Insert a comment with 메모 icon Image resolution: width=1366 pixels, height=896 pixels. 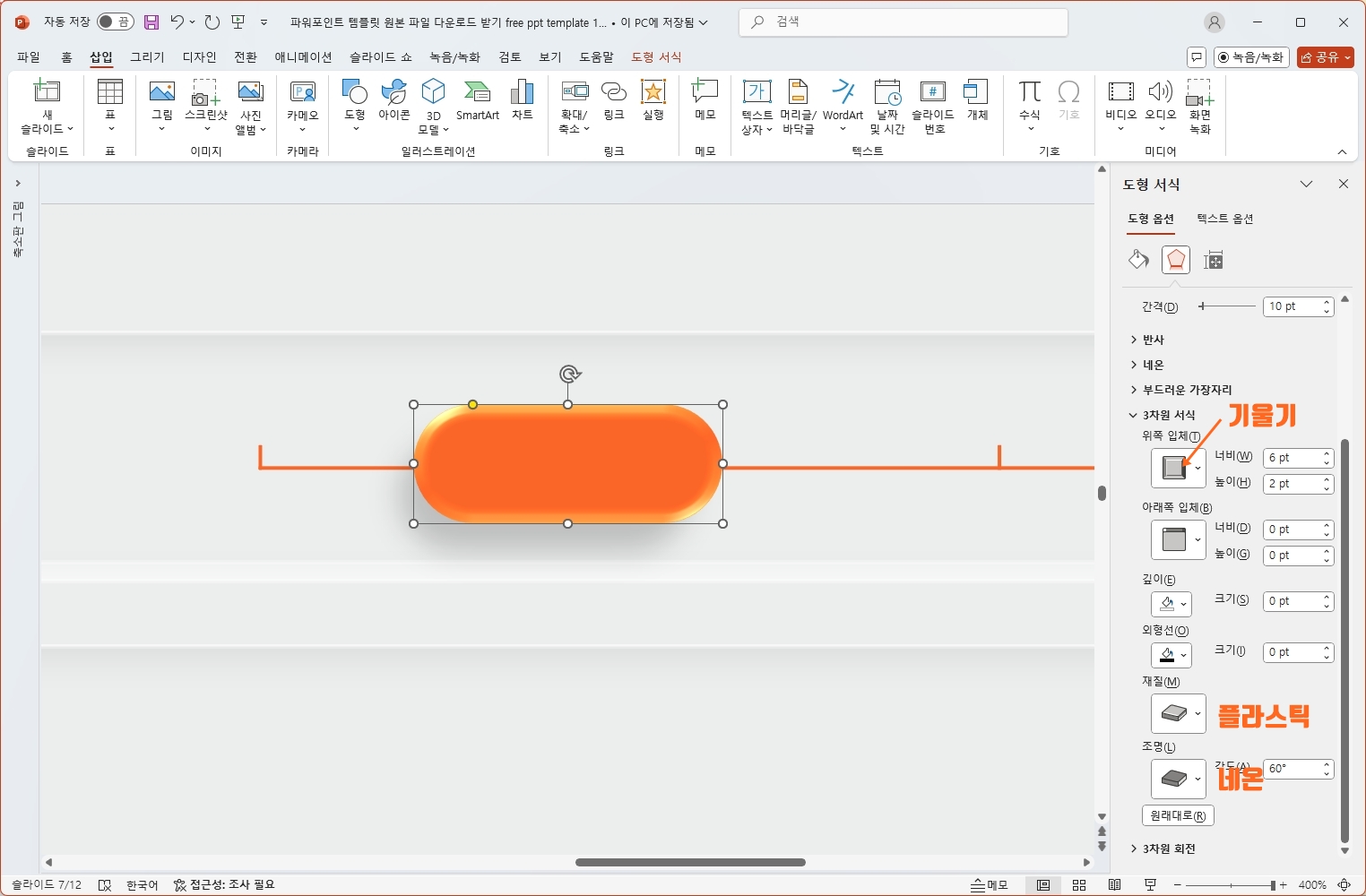coord(705,100)
